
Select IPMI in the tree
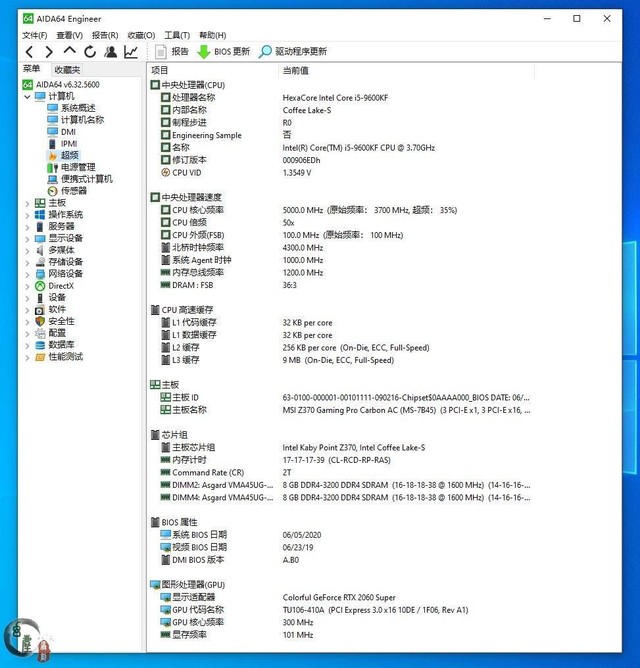(x=63, y=144)
